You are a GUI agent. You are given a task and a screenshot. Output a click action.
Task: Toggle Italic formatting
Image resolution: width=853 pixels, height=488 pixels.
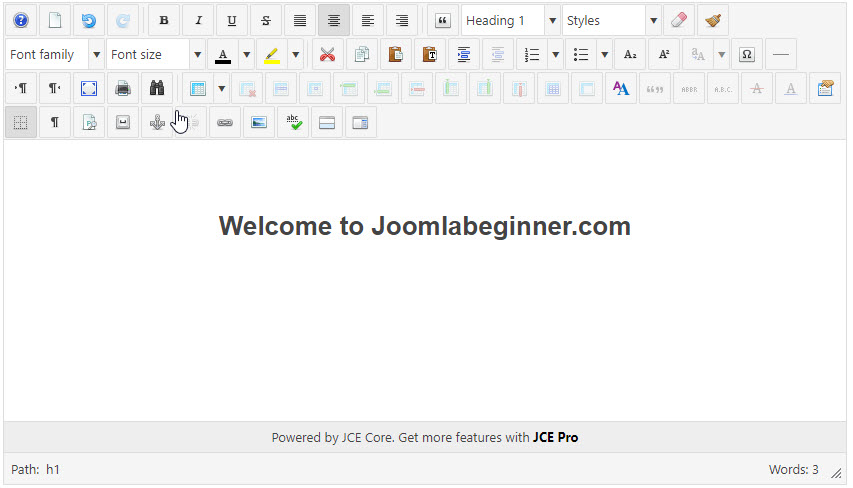pyautogui.click(x=198, y=21)
